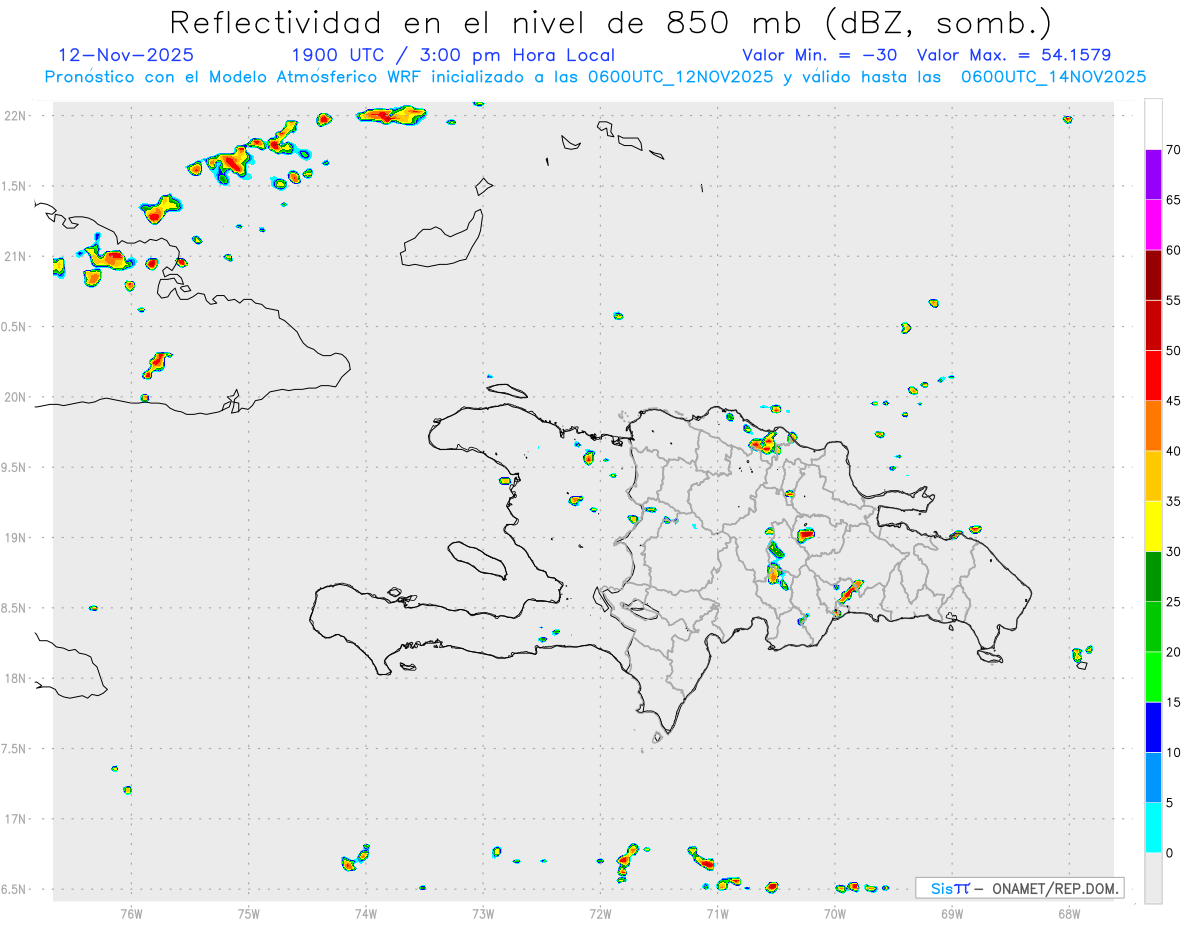This screenshot has width=1200, height=927.
Task: Click the '10' label on the color scale
Action: (1173, 753)
